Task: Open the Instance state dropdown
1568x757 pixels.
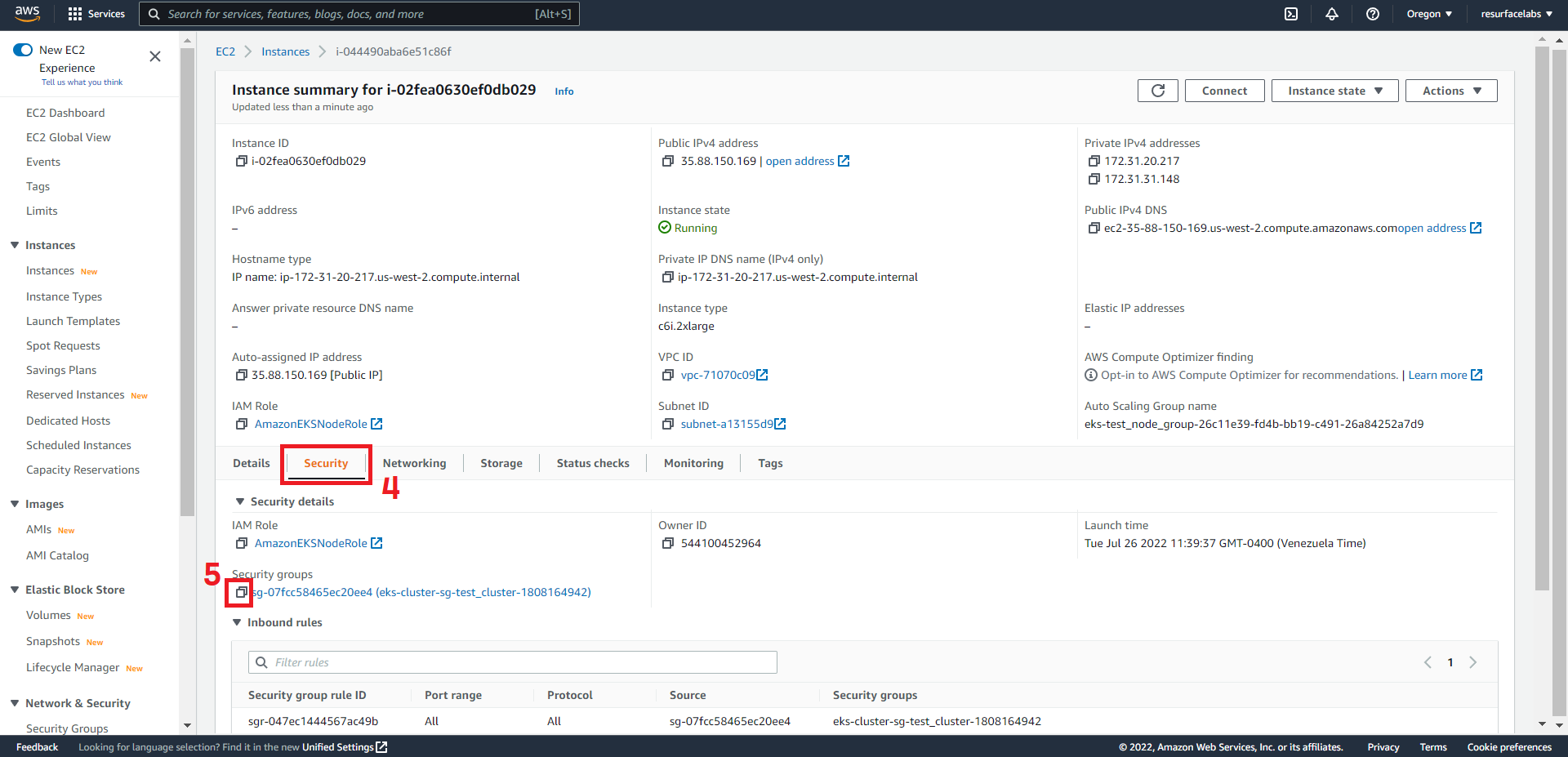Action: click(x=1335, y=91)
